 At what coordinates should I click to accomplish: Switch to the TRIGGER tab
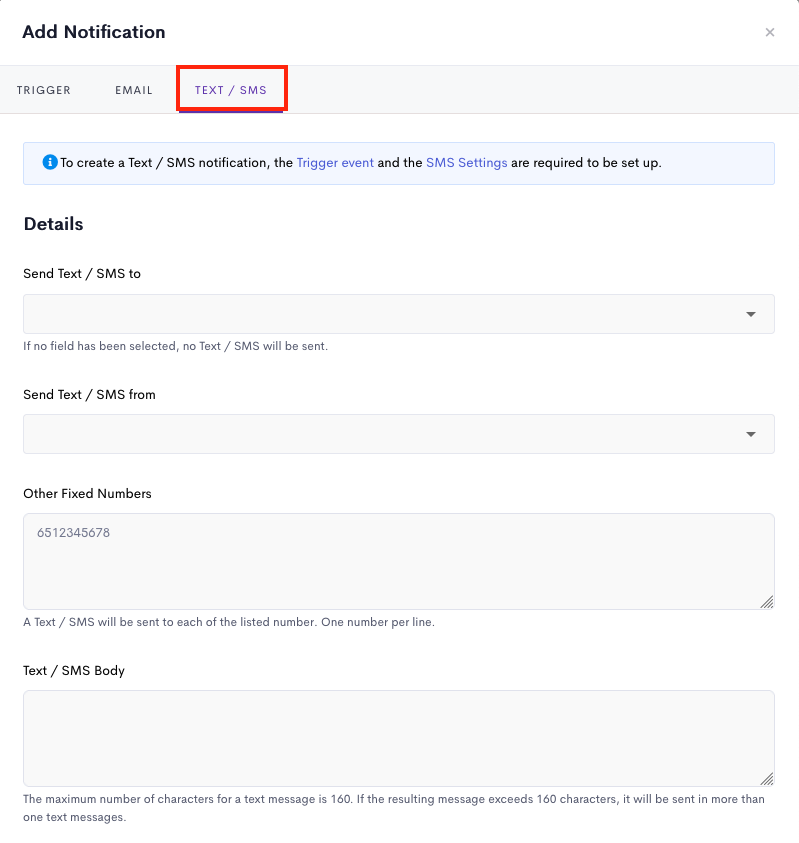tap(44, 90)
